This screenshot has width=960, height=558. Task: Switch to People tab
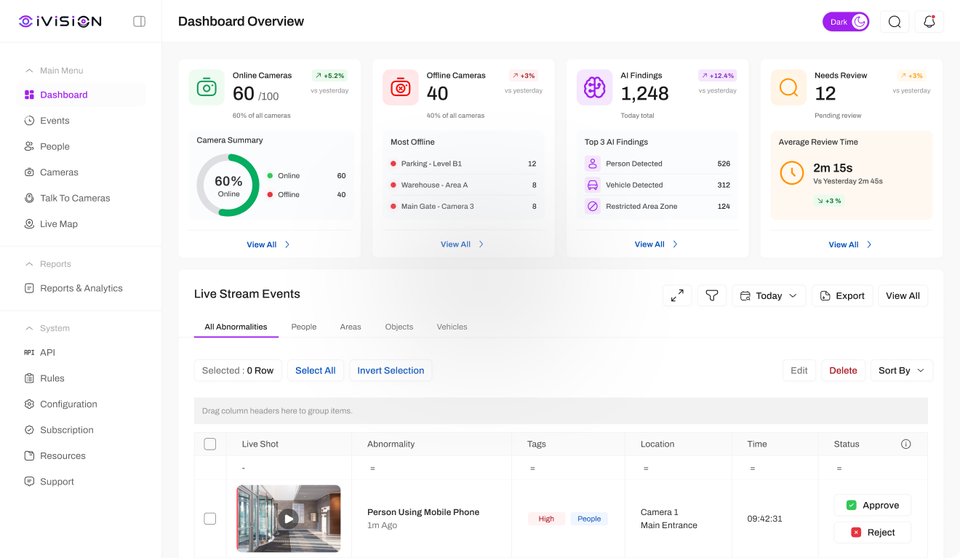click(304, 327)
